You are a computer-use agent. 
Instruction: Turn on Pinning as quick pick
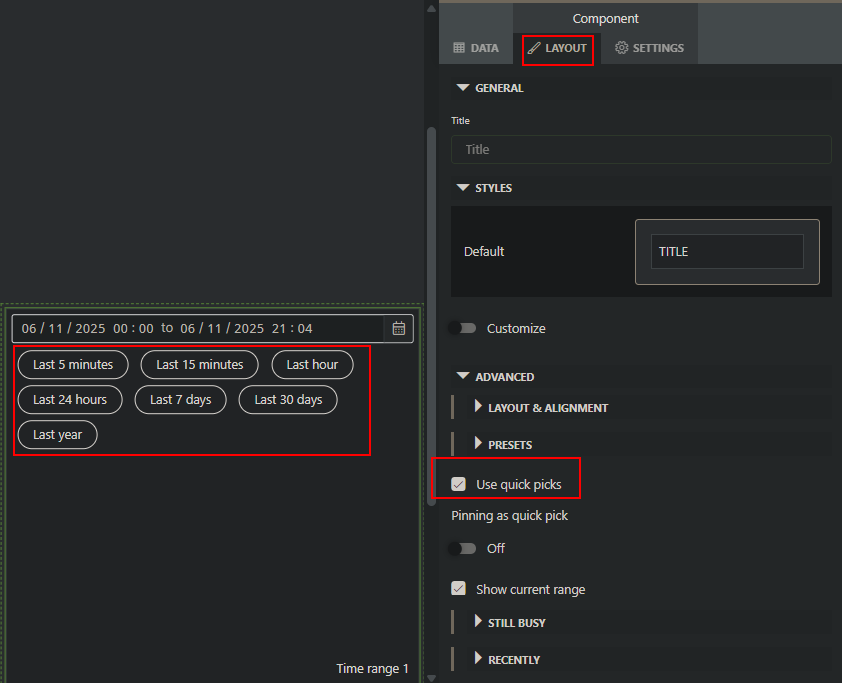pyautogui.click(x=462, y=548)
